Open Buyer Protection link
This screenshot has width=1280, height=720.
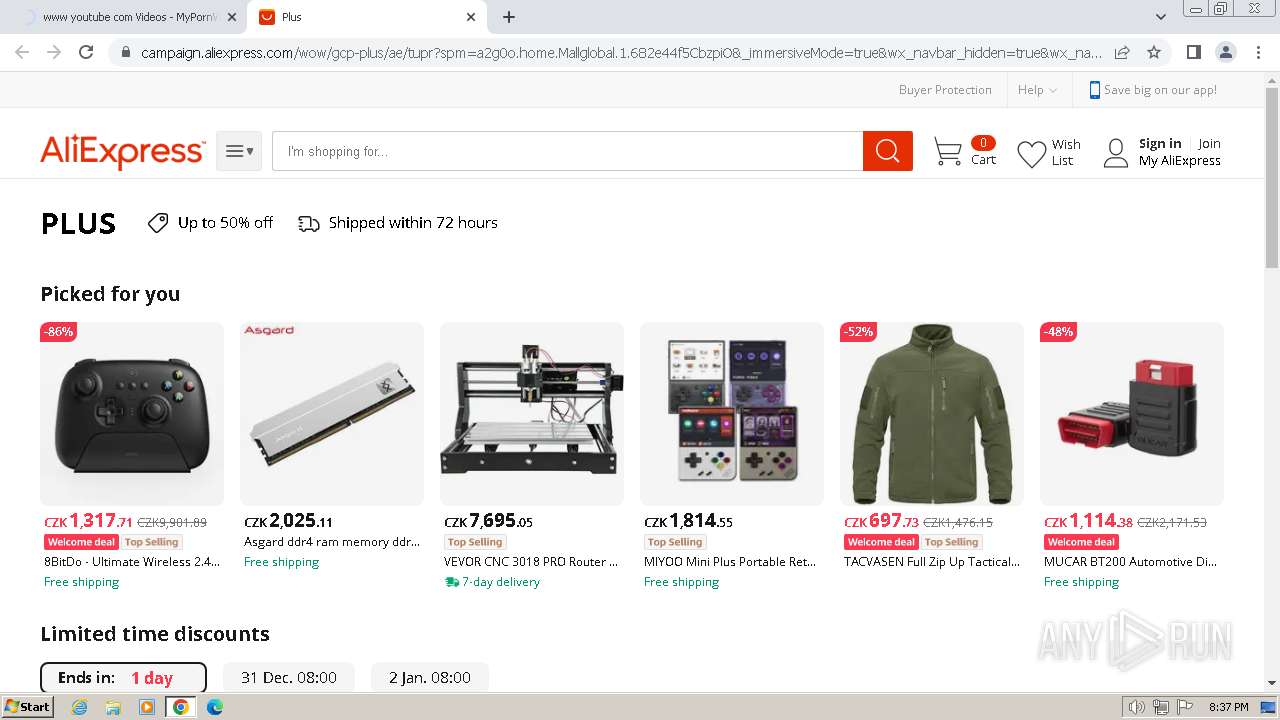point(945,90)
